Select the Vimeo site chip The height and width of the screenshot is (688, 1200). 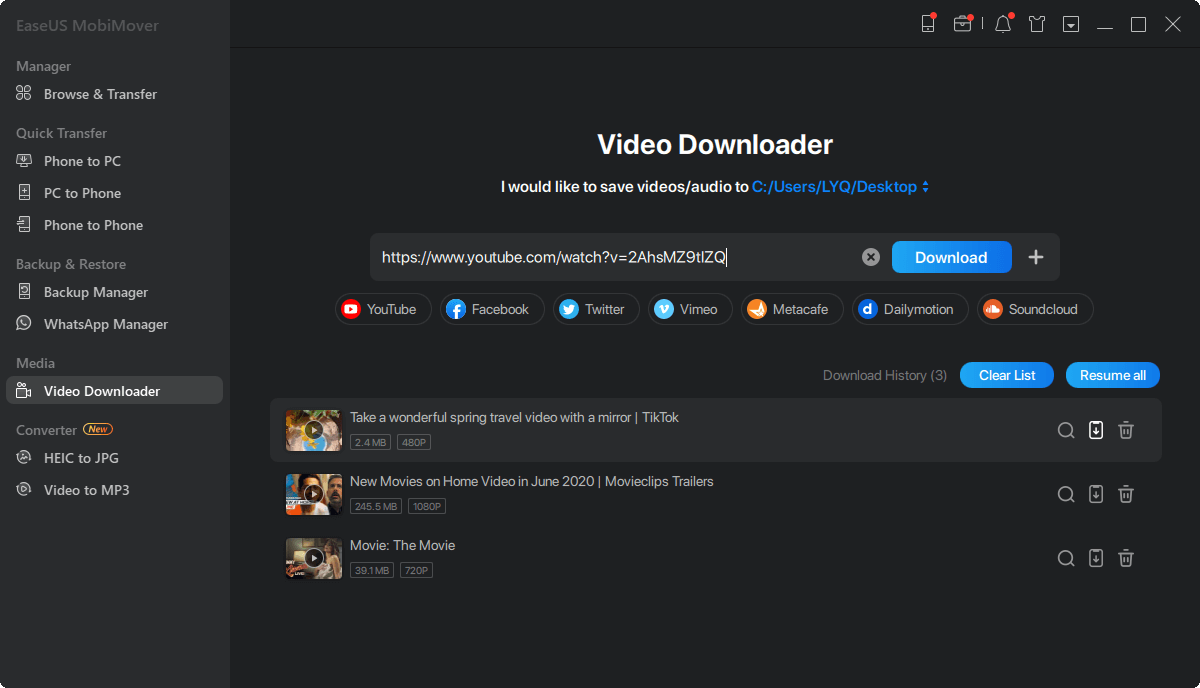(690, 309)
